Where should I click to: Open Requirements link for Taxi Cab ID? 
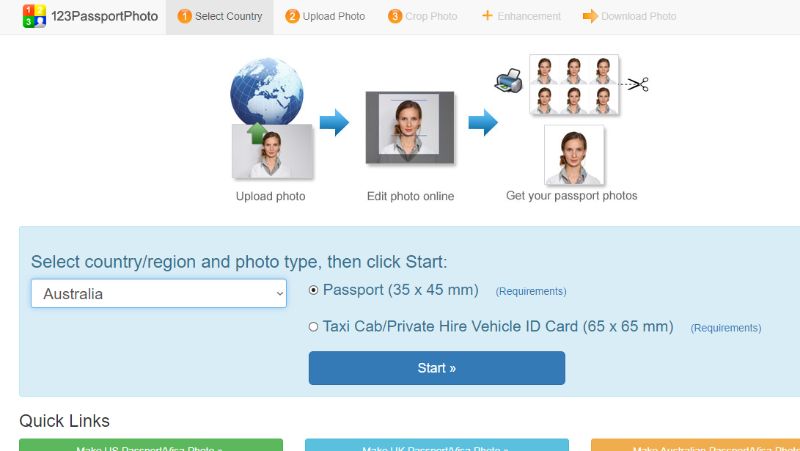pos(726,328)
